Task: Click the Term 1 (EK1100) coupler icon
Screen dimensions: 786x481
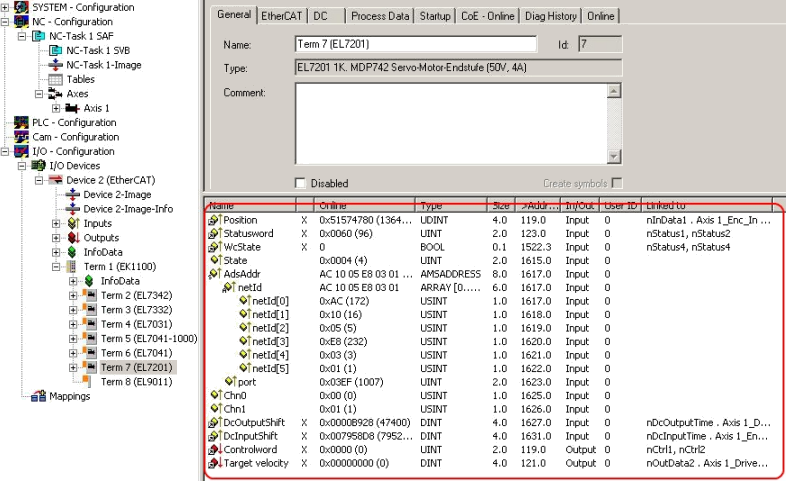Action: pyautogui.click(x=73, y=267)
